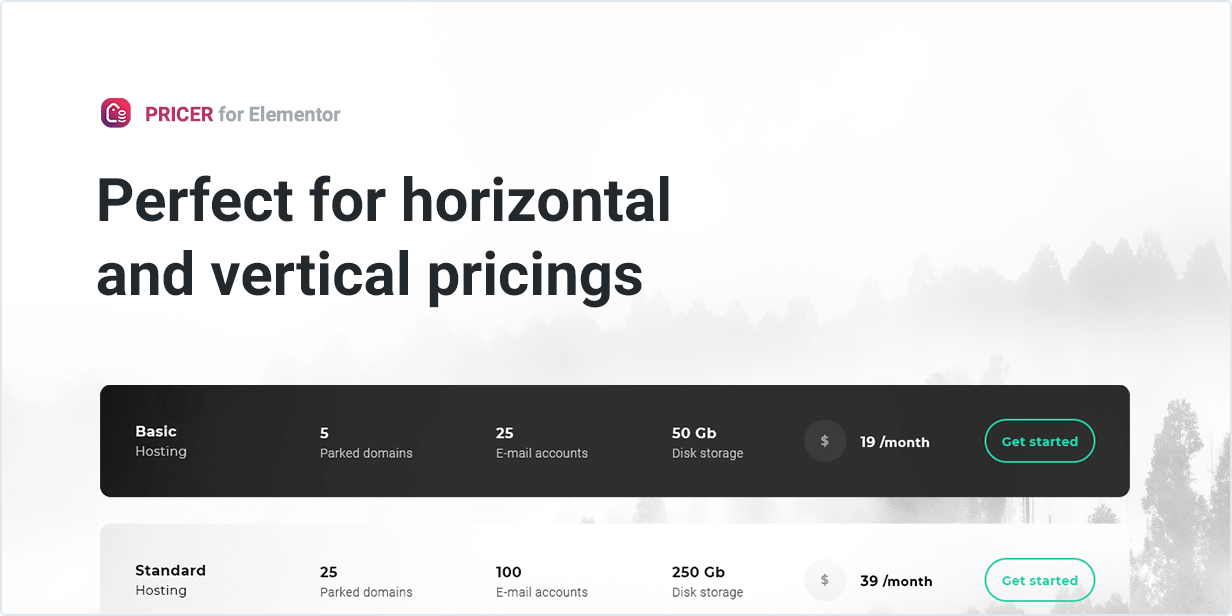Click '5 Parked domains' on Basic row
This screenshot has height=616, width=1232.
click(x=366, y=442)
